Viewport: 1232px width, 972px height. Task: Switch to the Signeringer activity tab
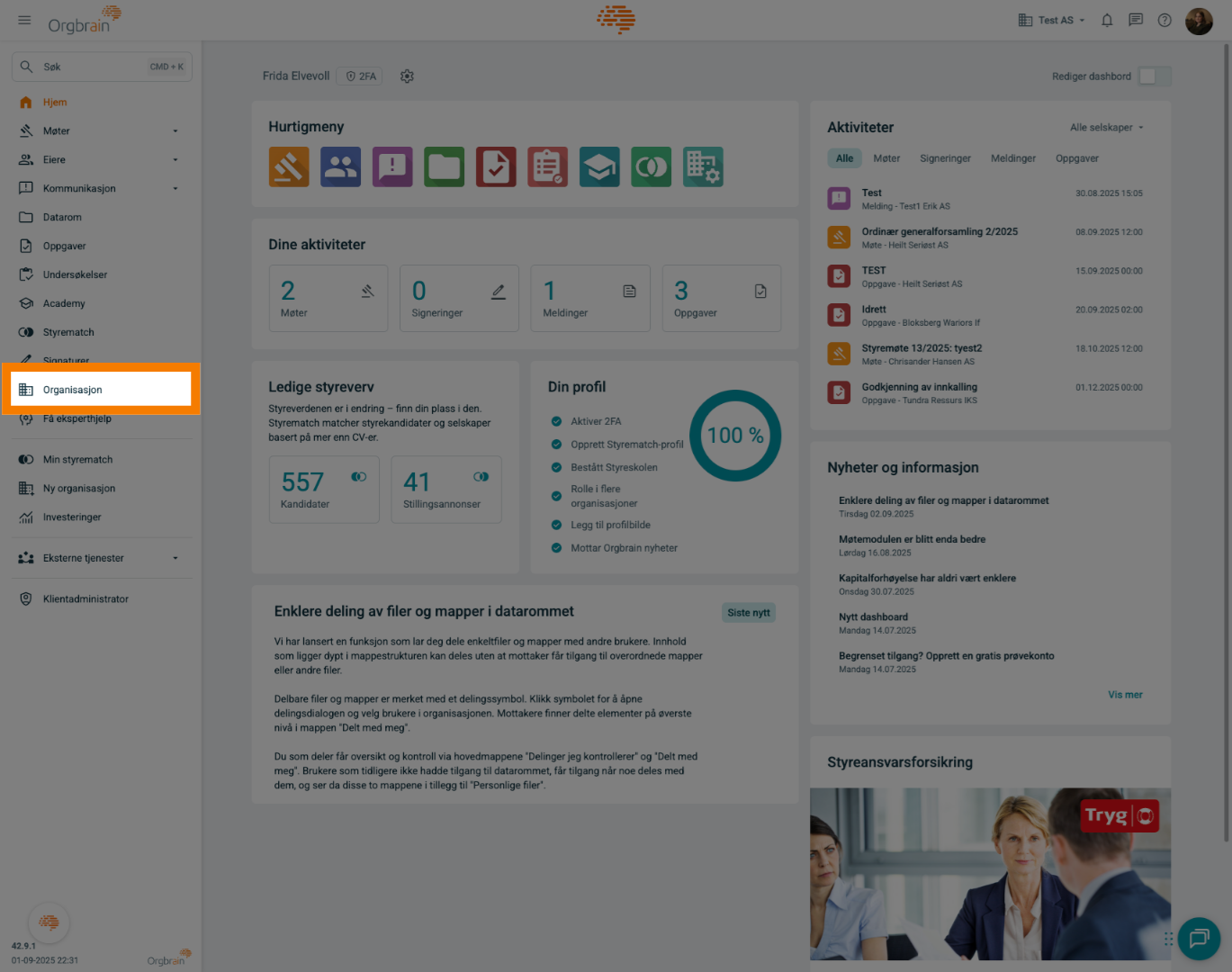[x=945, y=158]
